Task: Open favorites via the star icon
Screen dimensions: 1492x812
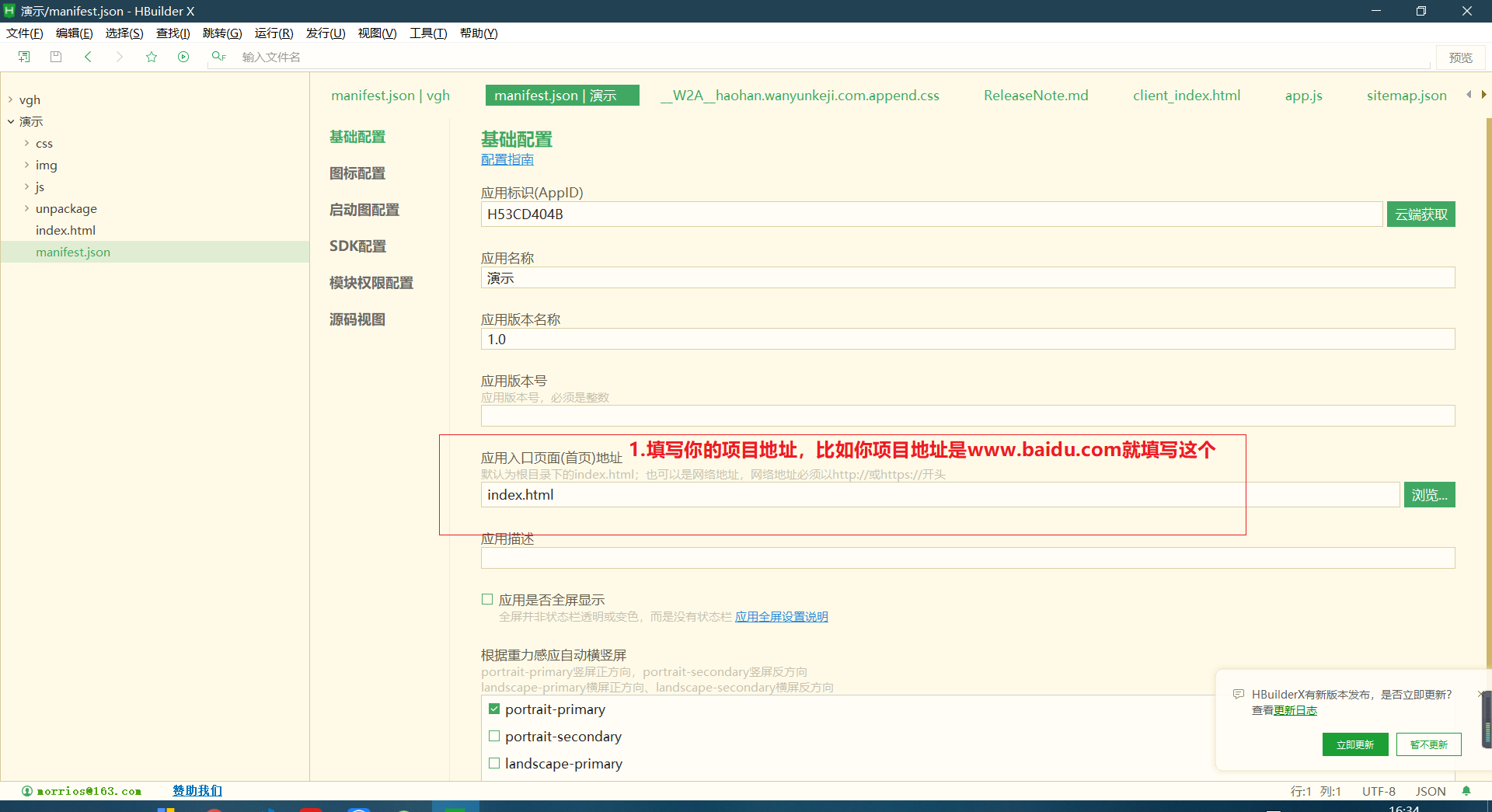Action: [151, 56]
